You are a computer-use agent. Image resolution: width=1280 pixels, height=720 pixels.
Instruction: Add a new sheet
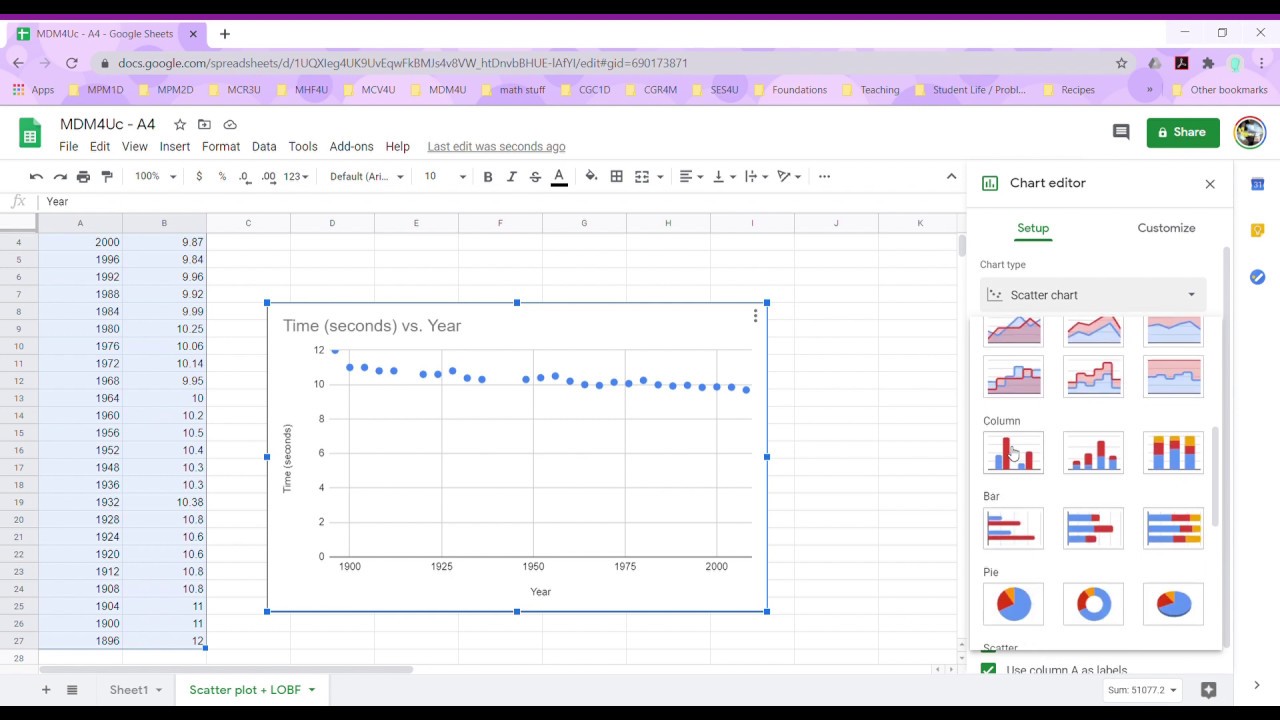coord(45,690)
